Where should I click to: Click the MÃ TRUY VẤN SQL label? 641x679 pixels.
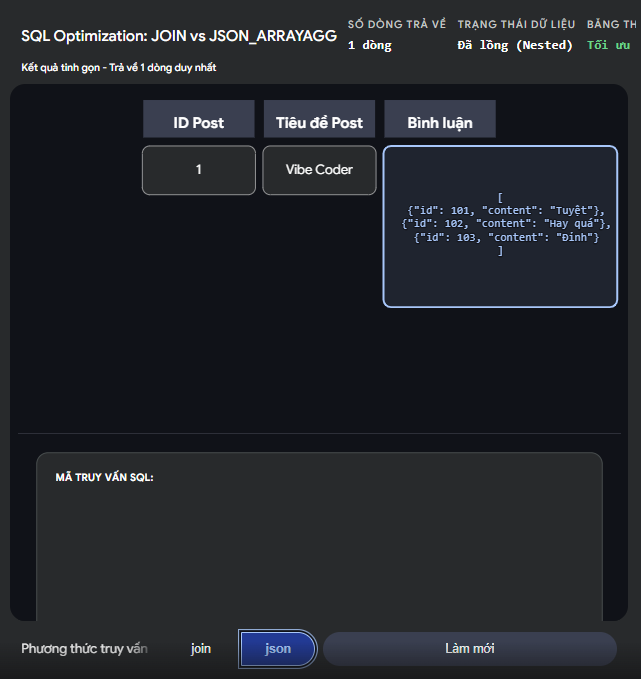(x=104, y=477)
